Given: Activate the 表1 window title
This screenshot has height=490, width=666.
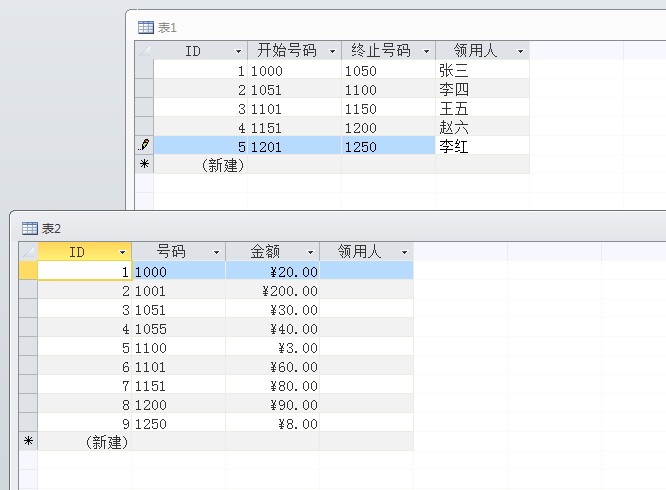Looking at the screenshot, I should (x=167, y=28).
